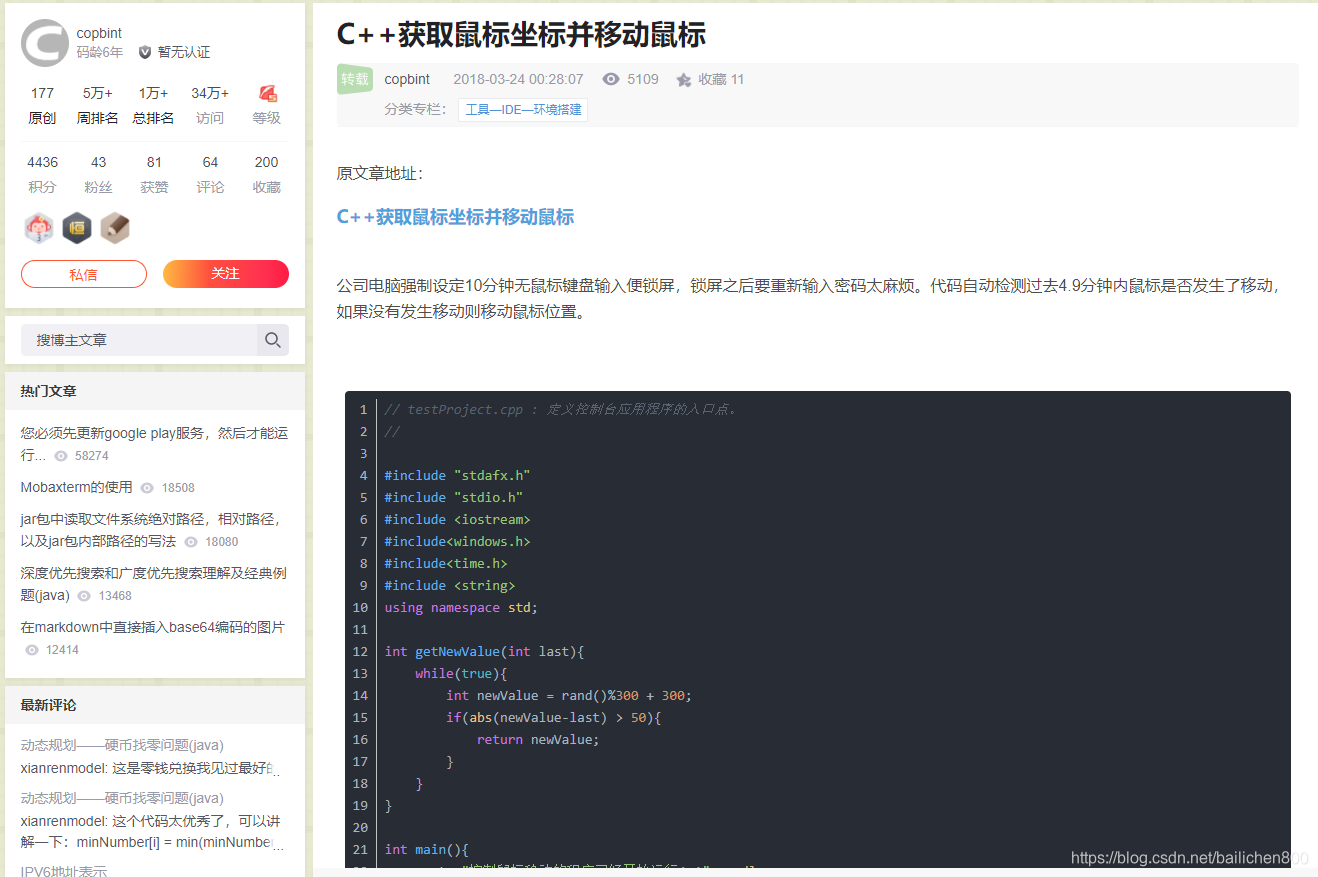Image resolution: width=1318 pixels, height=877 pixels.
Task: Click the 1万+ 总排名 stat
Action: tap(154, 105)
